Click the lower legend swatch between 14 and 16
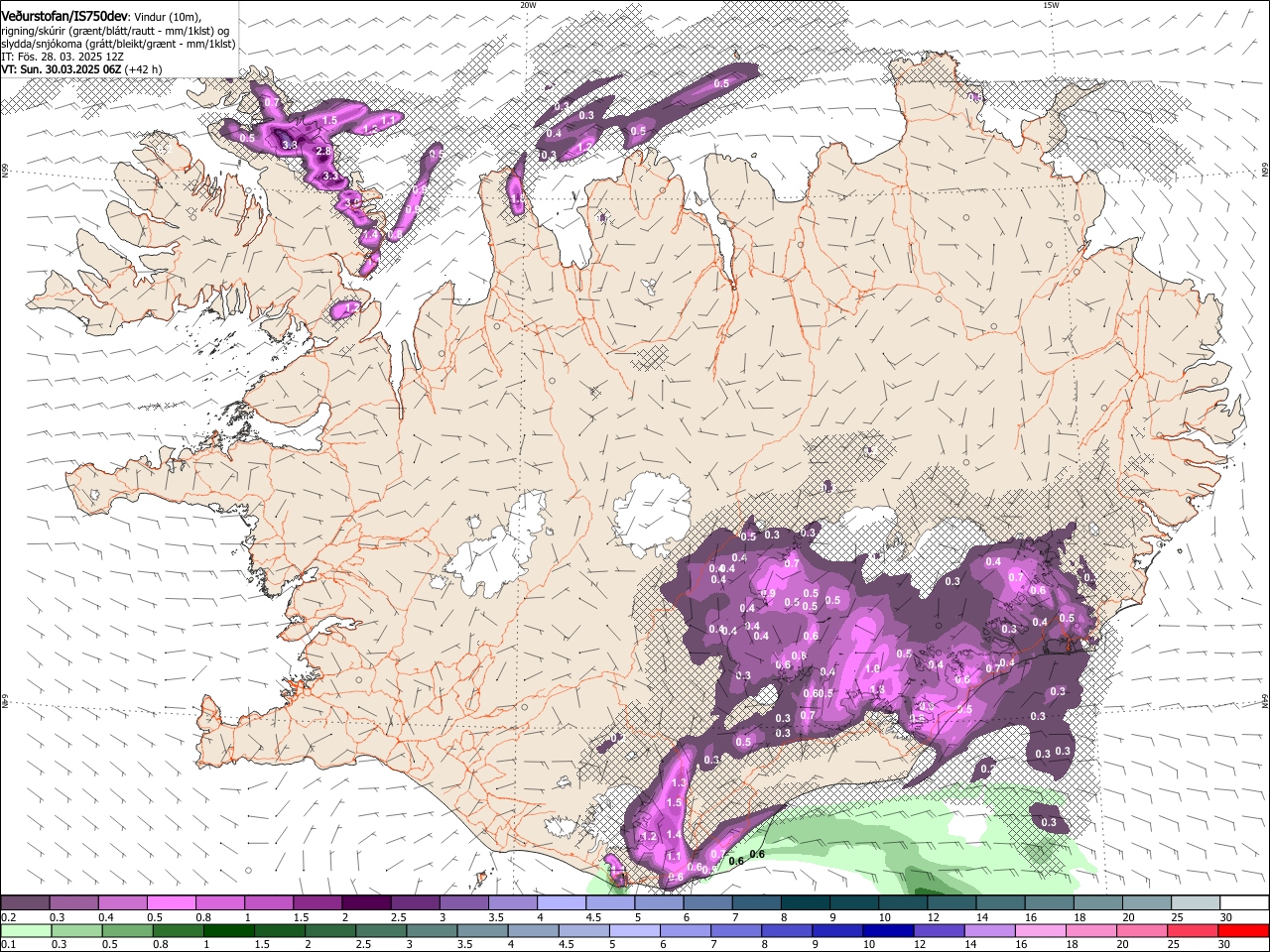1270x952 pixels. tap(989, 931)
